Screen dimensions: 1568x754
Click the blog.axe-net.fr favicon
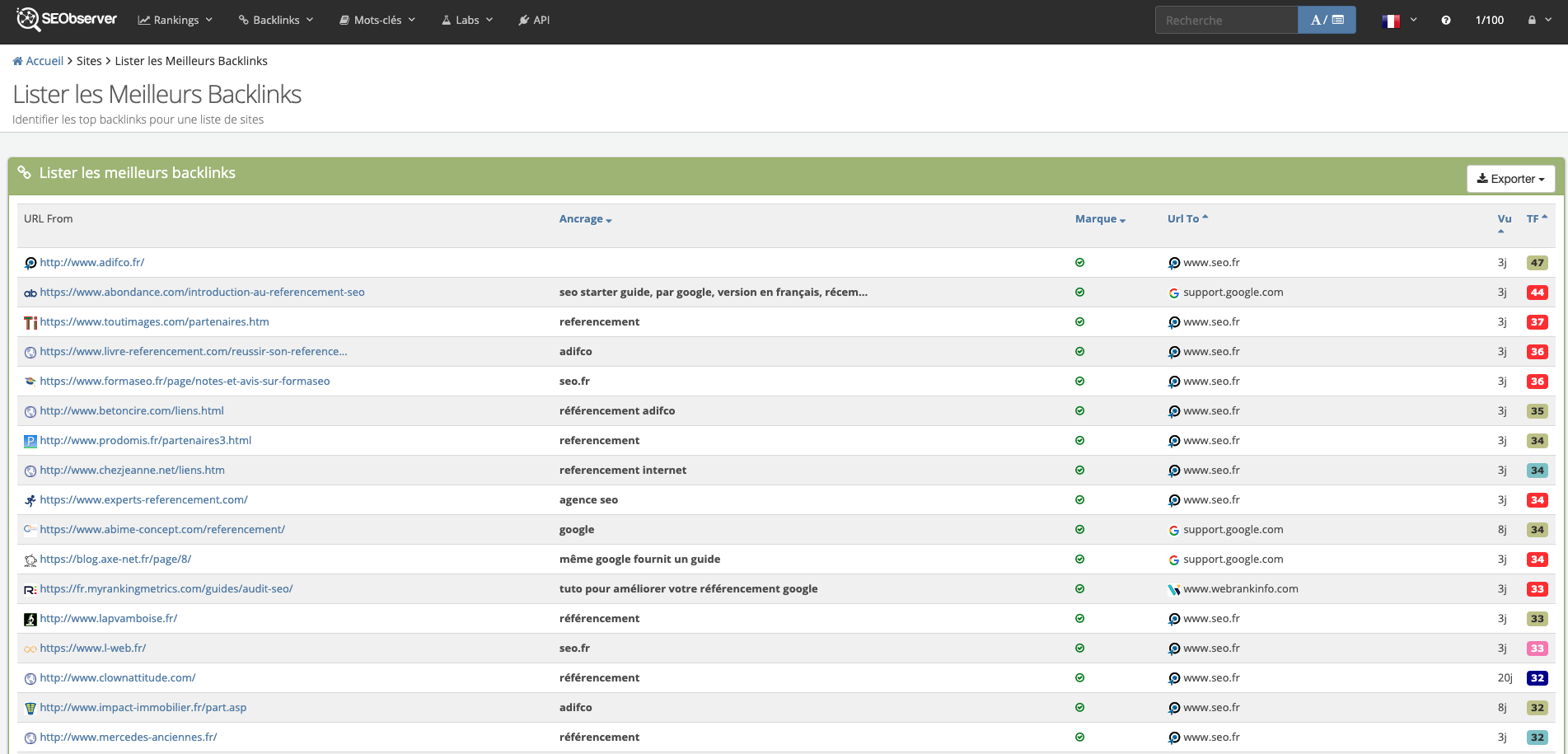30,560
